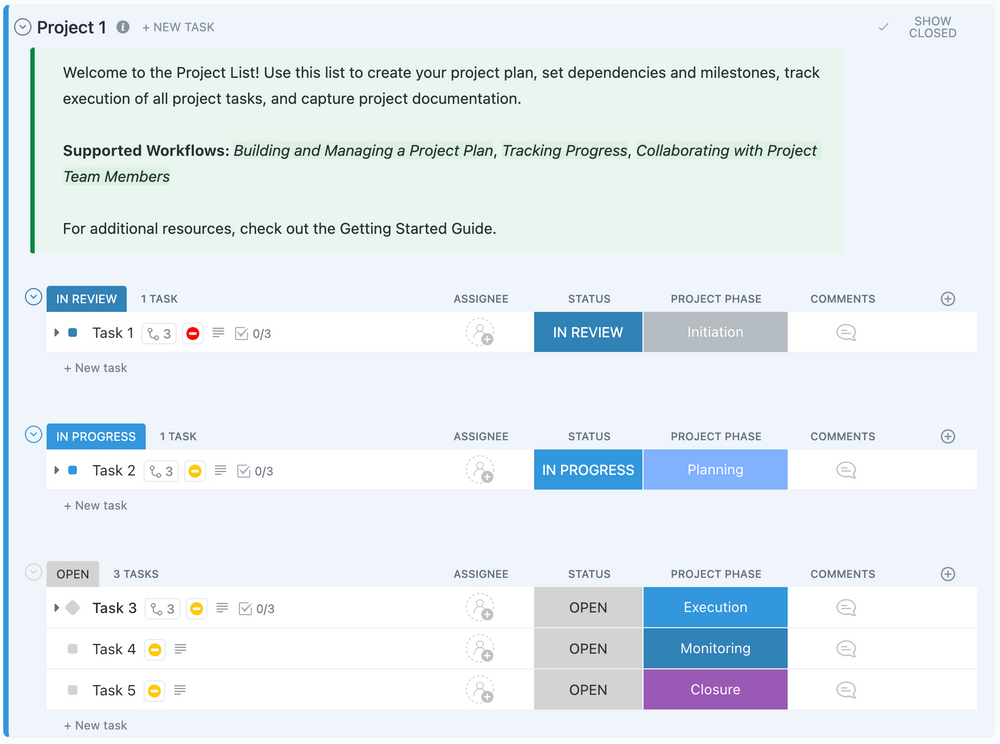Click the info icon beside Project 1

(122, 27)
